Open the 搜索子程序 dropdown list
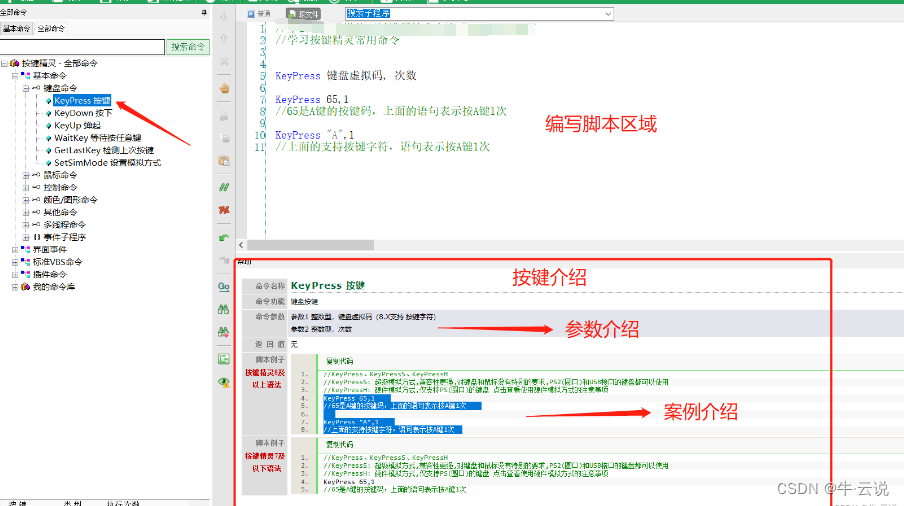The height and width of the screenshot is (506, 904). (x=608, y=14)
